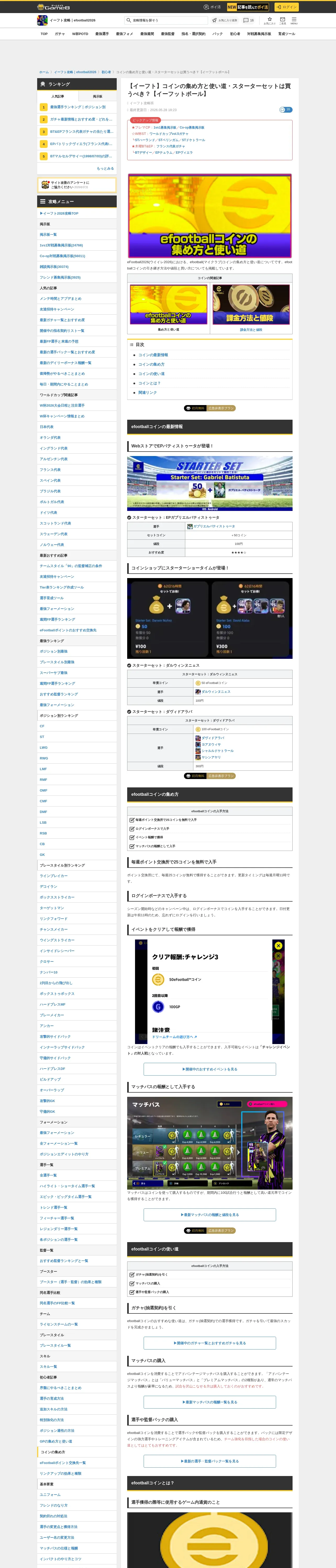336x1568 pixels.
Task: Click 最新マッチパスの報酬と価格を見る button
Action: point(210,1214)
